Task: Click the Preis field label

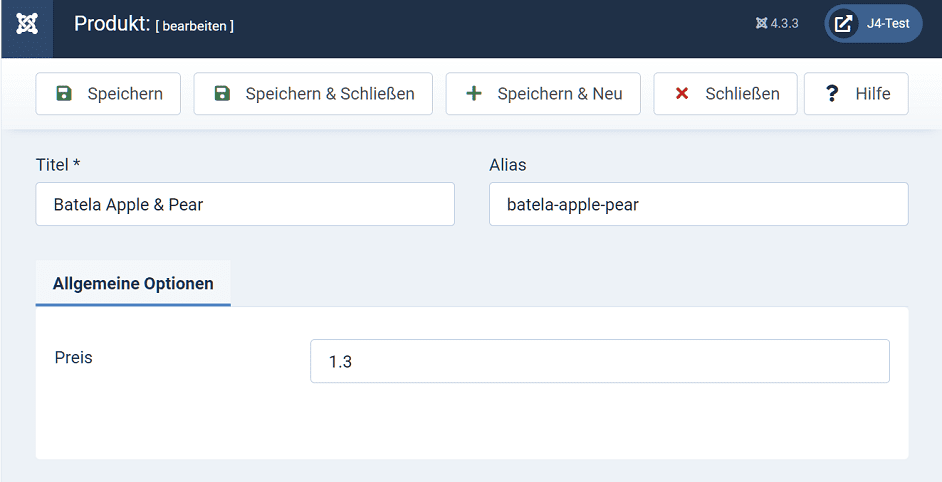Action: click(74, 357)
